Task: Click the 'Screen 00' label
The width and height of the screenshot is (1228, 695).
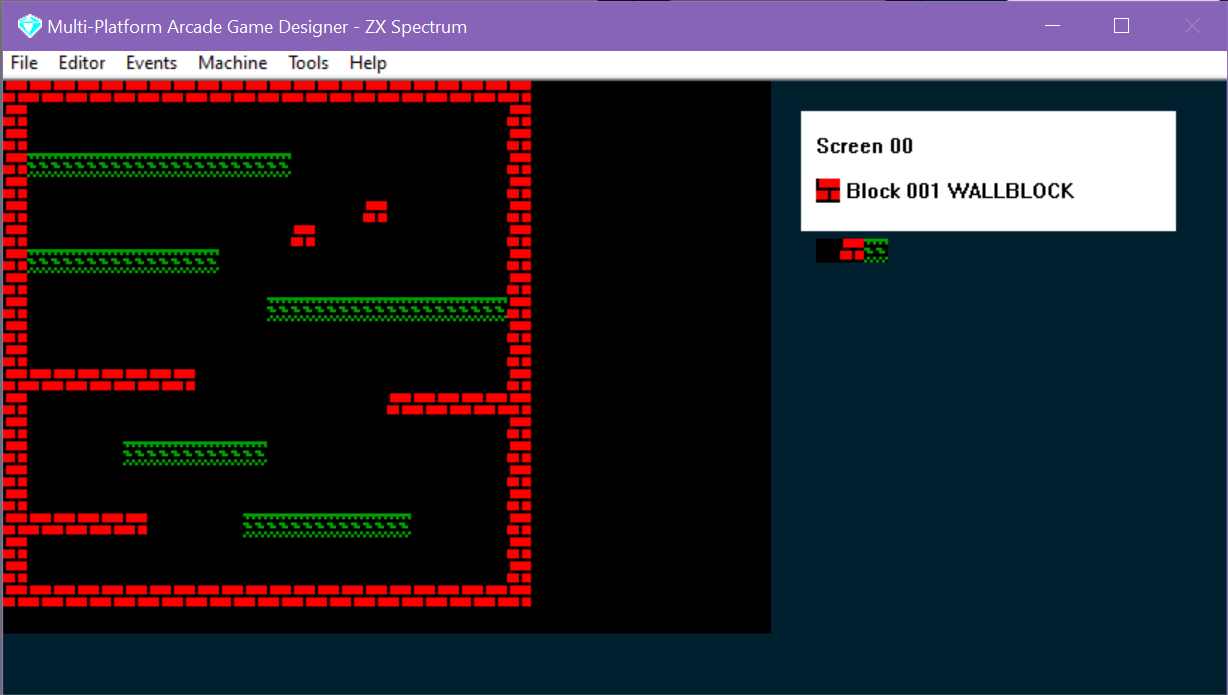Action: pos(864,146)
